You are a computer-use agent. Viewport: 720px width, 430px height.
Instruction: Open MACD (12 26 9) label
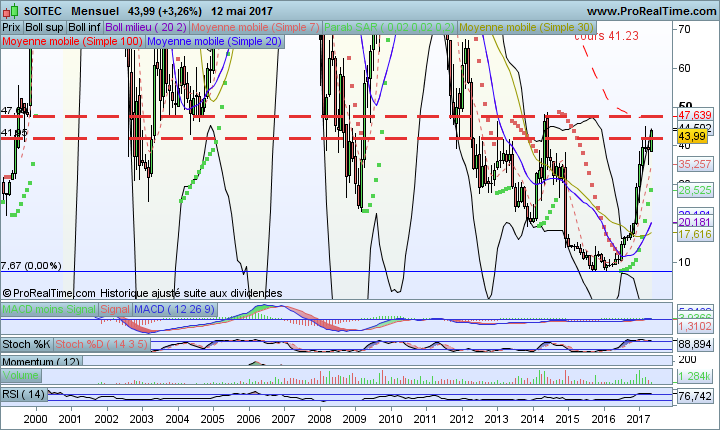(174, 310)
